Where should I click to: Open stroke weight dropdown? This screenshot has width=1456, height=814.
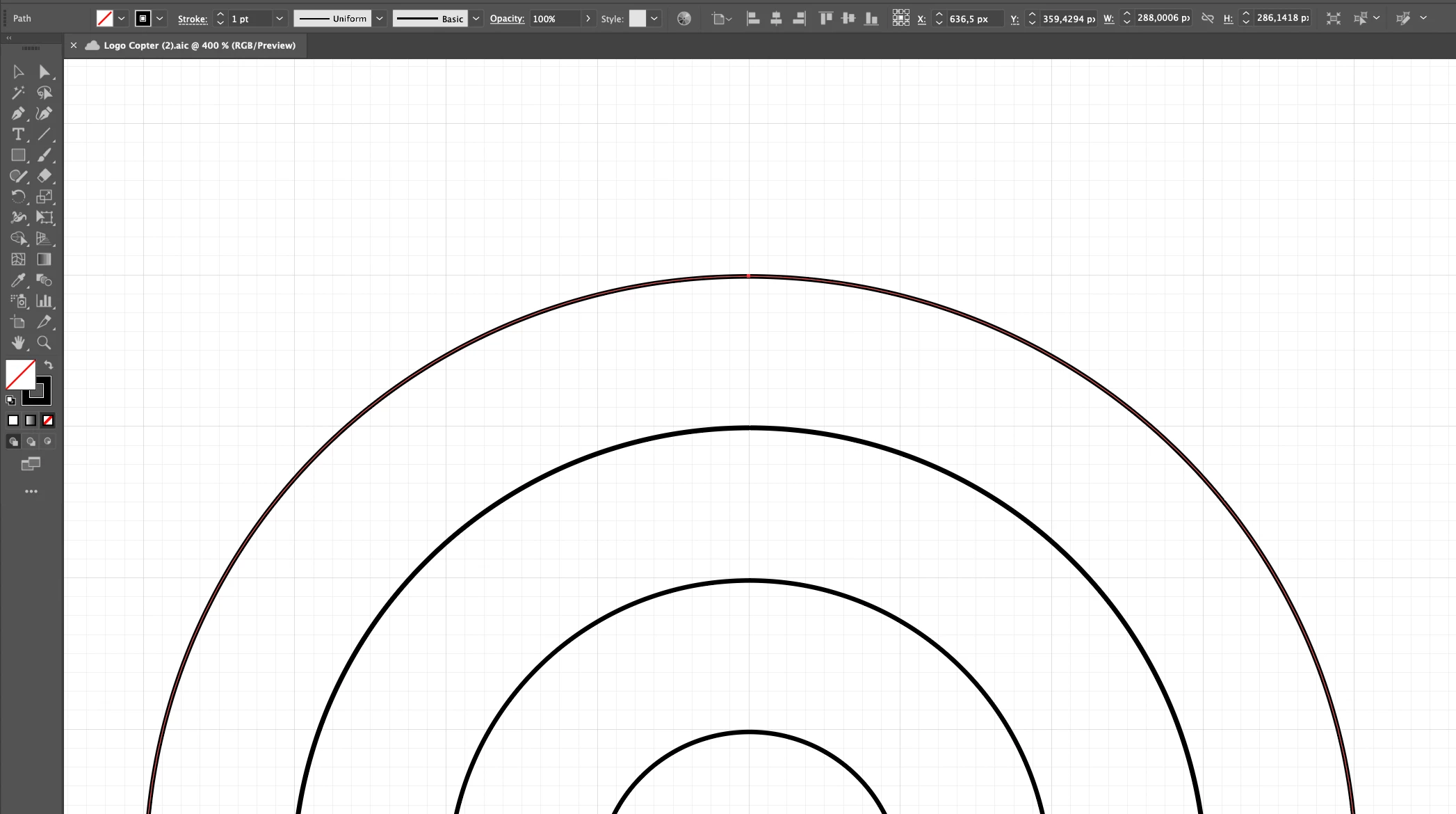pyautogui.click(x=280, y=19)
